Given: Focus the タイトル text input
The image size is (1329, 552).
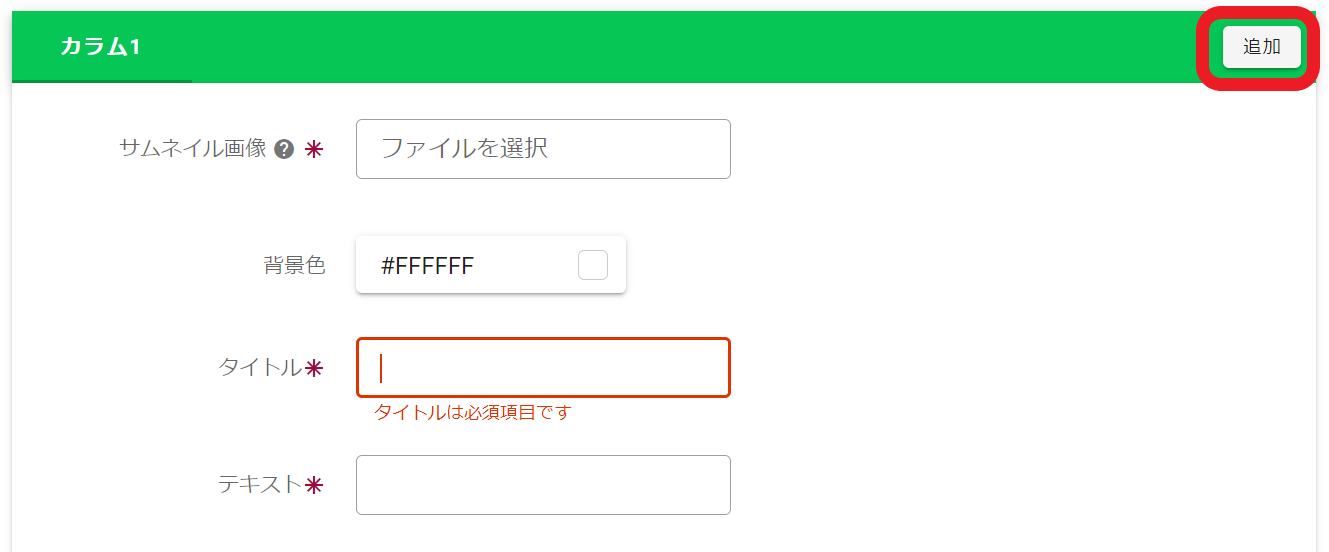Looking at the screenshot, I should [543, 368].
